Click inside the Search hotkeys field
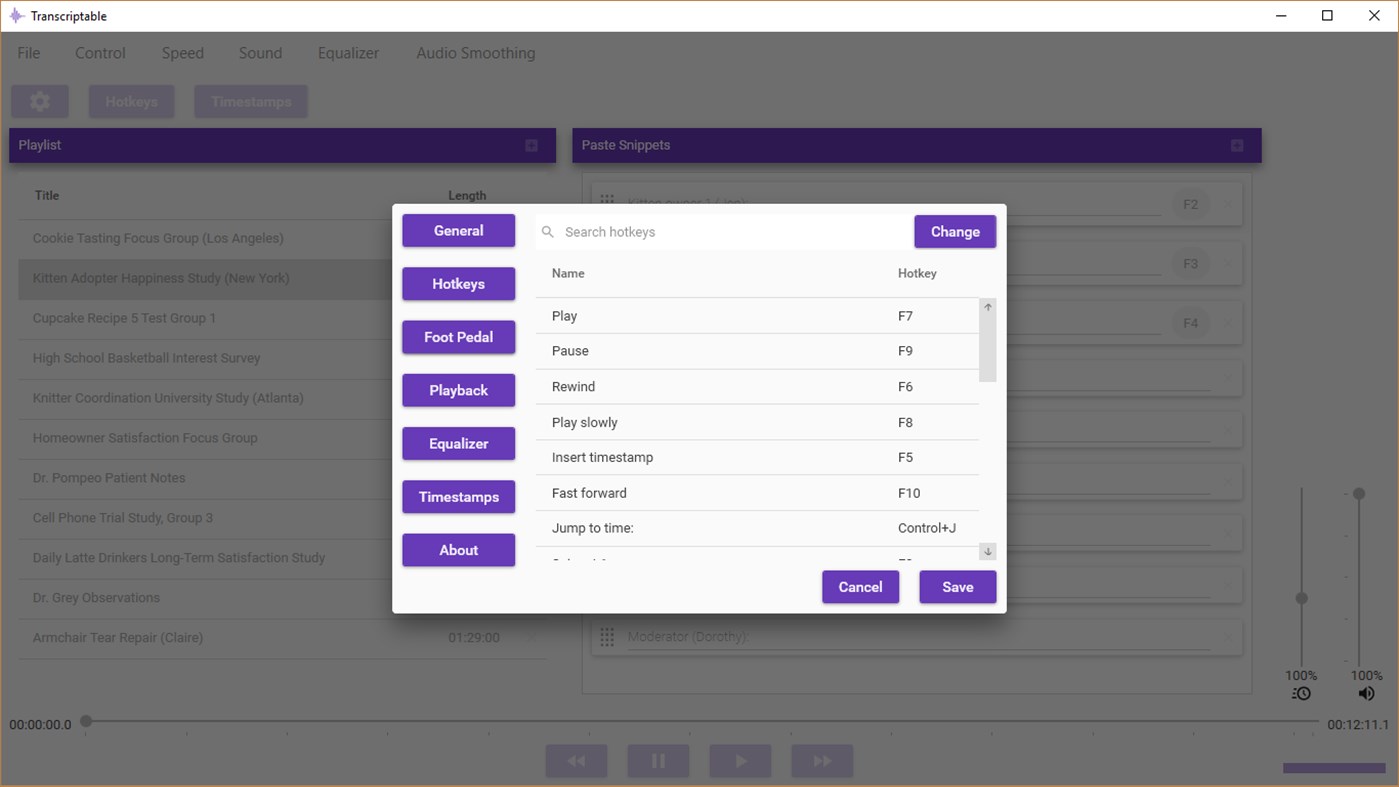 click(700, 231)
